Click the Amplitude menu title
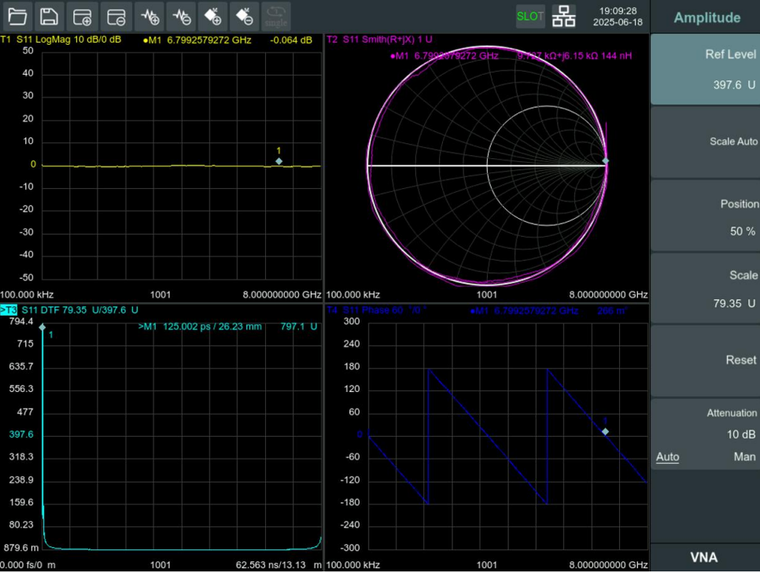This screenshot has width=760, height=573. 707,17
